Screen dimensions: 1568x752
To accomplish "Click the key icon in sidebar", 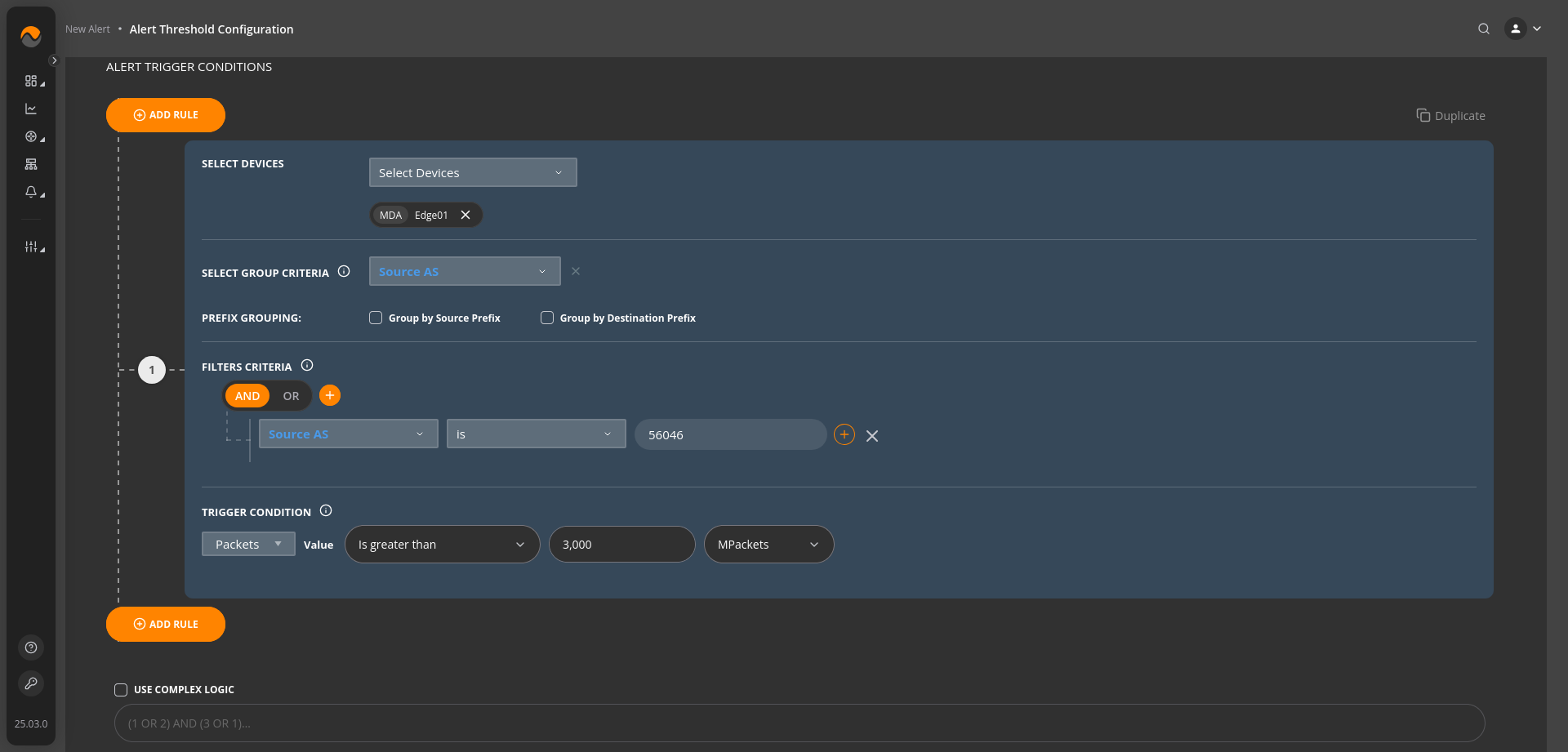I will (31, 683).
